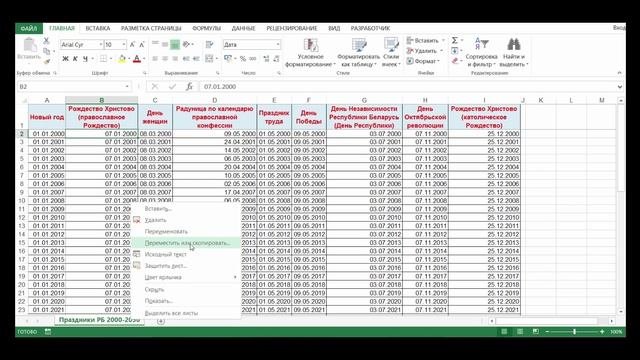Screen dimensions: 640x360
Task: Activate the Format Painter brush
Action: 46,61
